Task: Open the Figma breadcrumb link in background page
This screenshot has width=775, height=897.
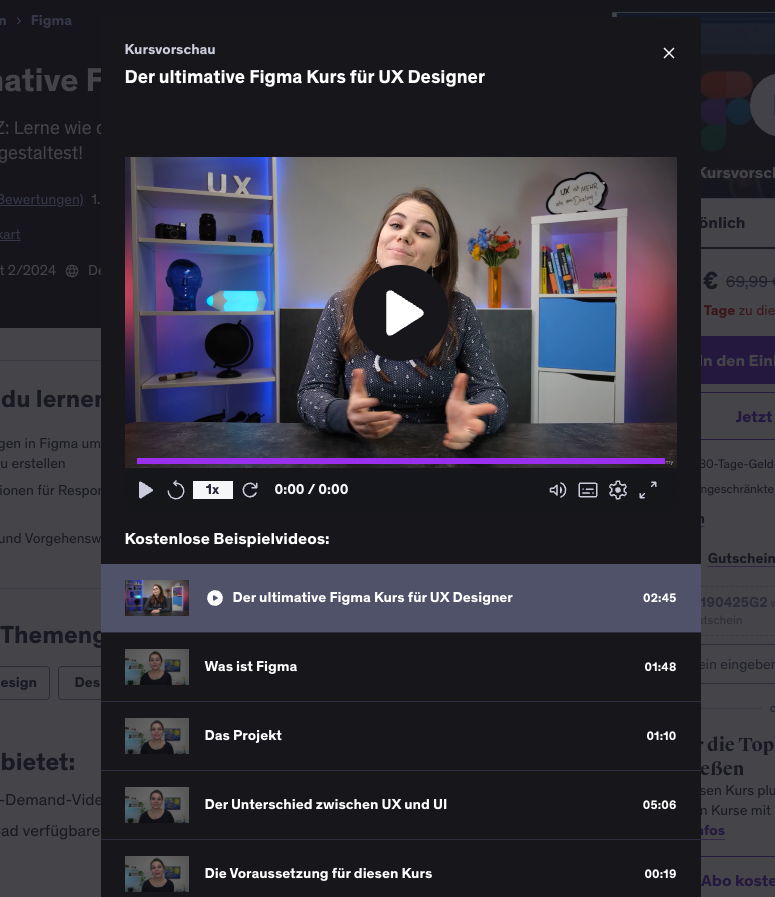Action: tap(51, 21)
